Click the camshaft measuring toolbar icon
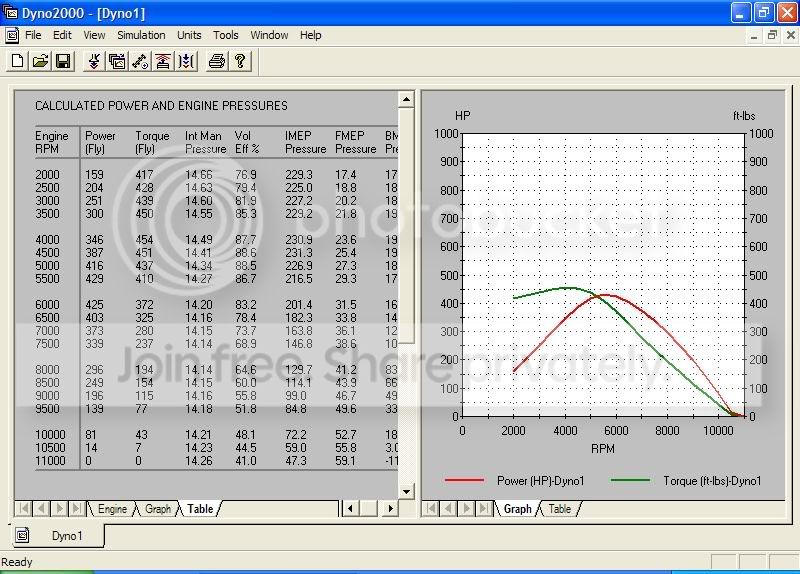 click(140, 61)
